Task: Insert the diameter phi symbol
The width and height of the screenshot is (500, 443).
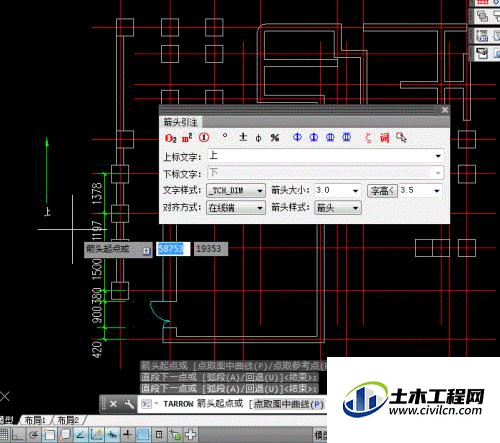Action: point(258,138)
